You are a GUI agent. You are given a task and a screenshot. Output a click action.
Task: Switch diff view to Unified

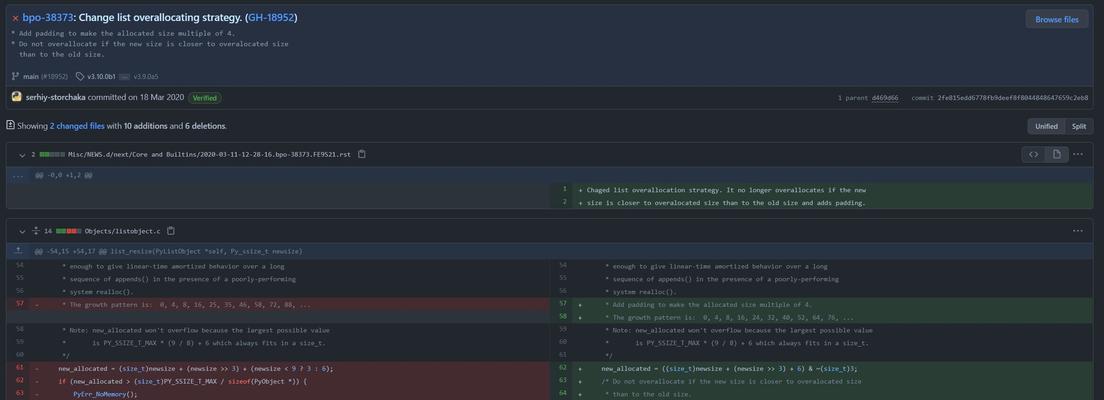pos(1046,126)
